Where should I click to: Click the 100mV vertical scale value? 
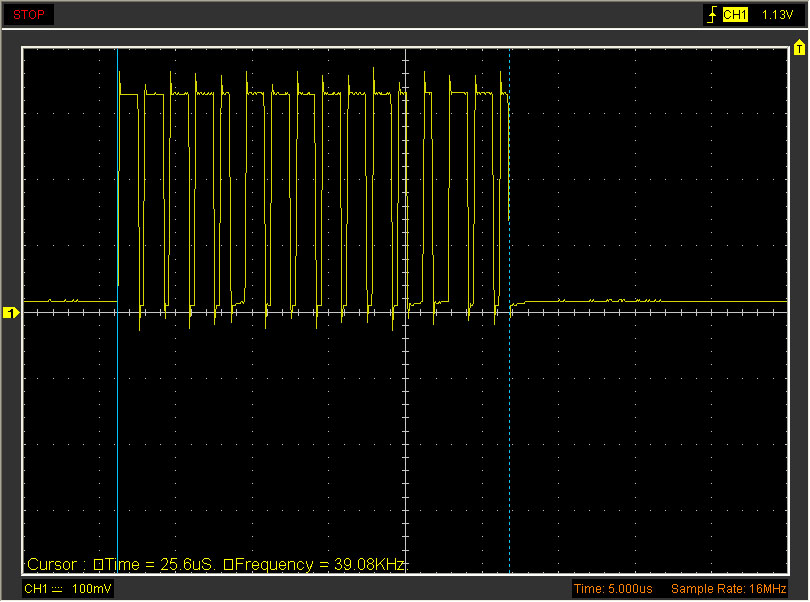[x=91, y=589]
